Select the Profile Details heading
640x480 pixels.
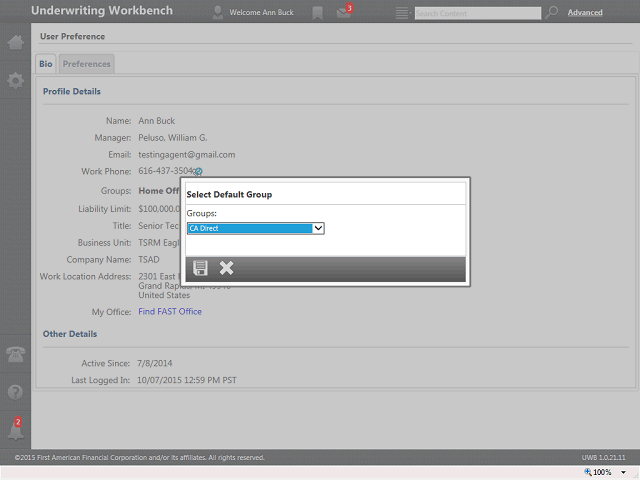[x=72, y=91]
